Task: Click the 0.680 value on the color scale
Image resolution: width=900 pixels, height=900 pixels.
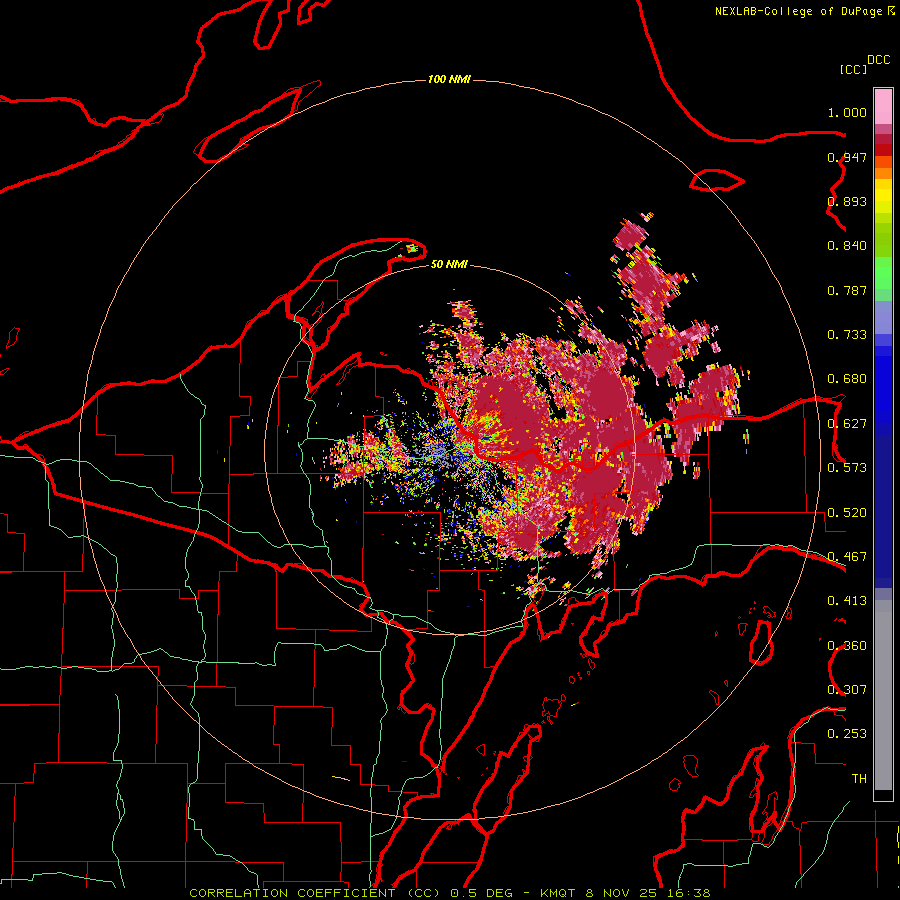Action: click(847, 379)
